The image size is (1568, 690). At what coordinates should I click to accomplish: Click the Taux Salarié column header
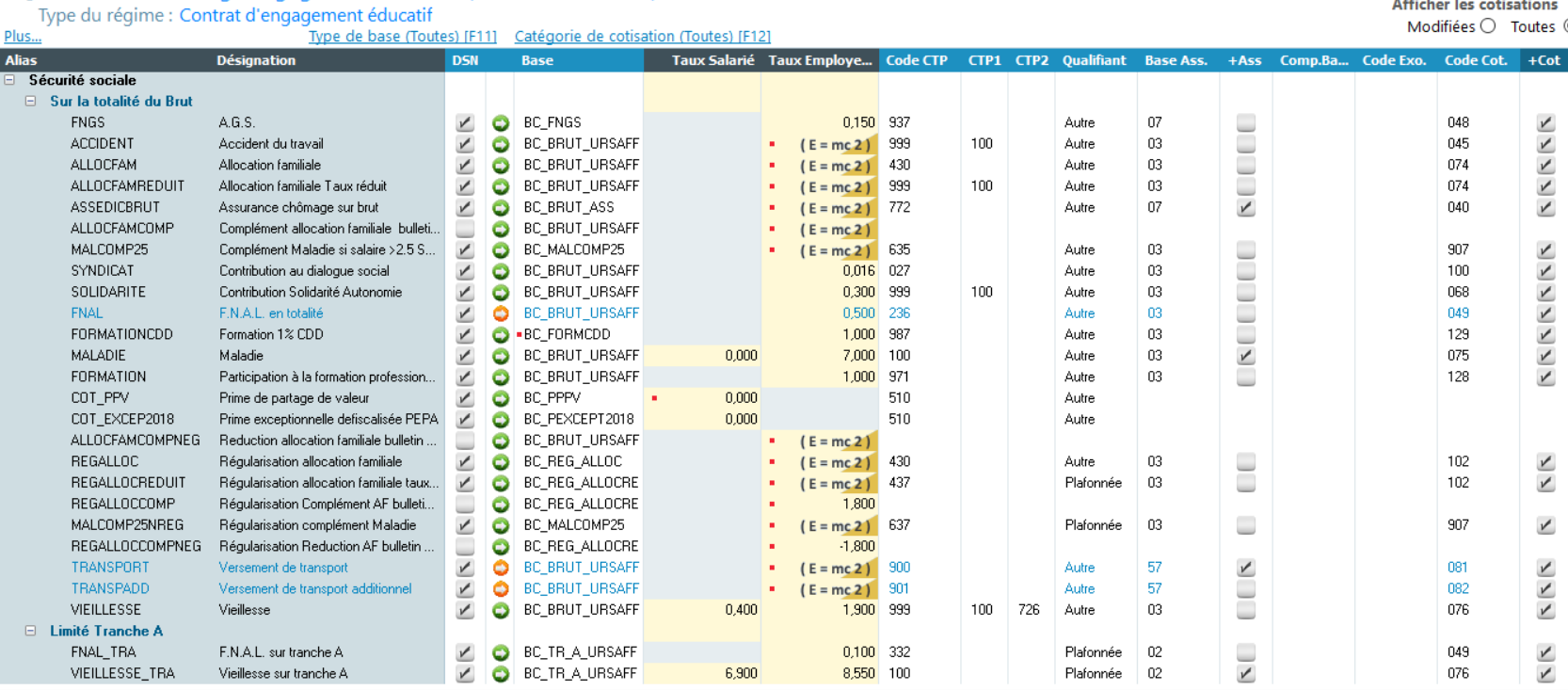[x=702, y=60]
